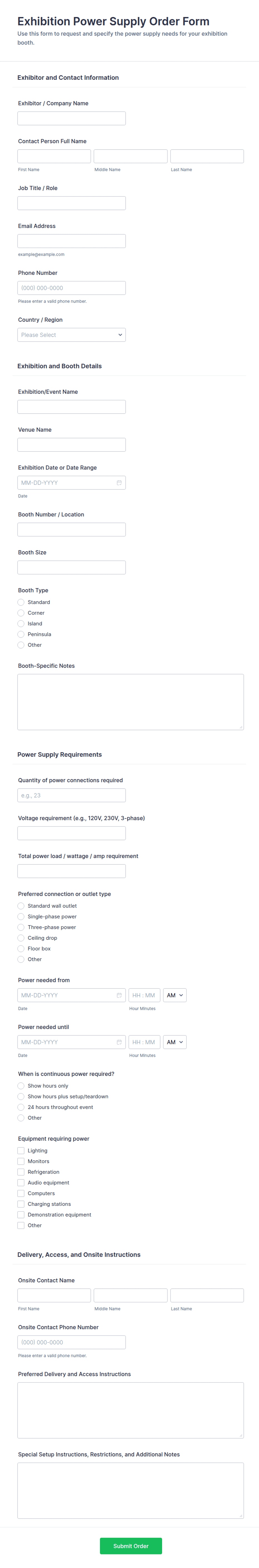Open the Country / Region dropdown
The height and width of the screenshot is (1568, 259).
pos(71,335)
